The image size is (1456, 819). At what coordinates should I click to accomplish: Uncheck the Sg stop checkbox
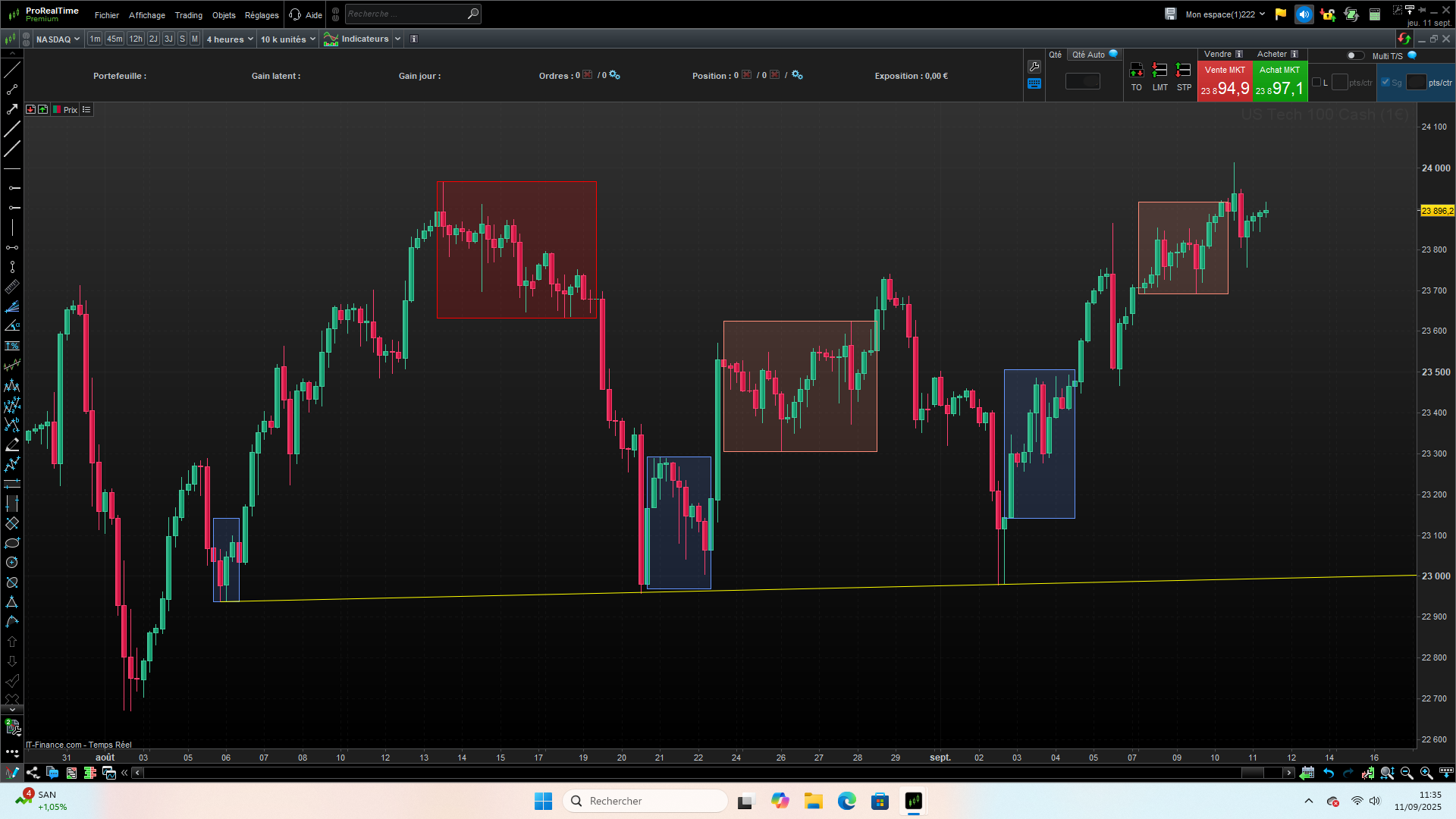point(1385,83)
